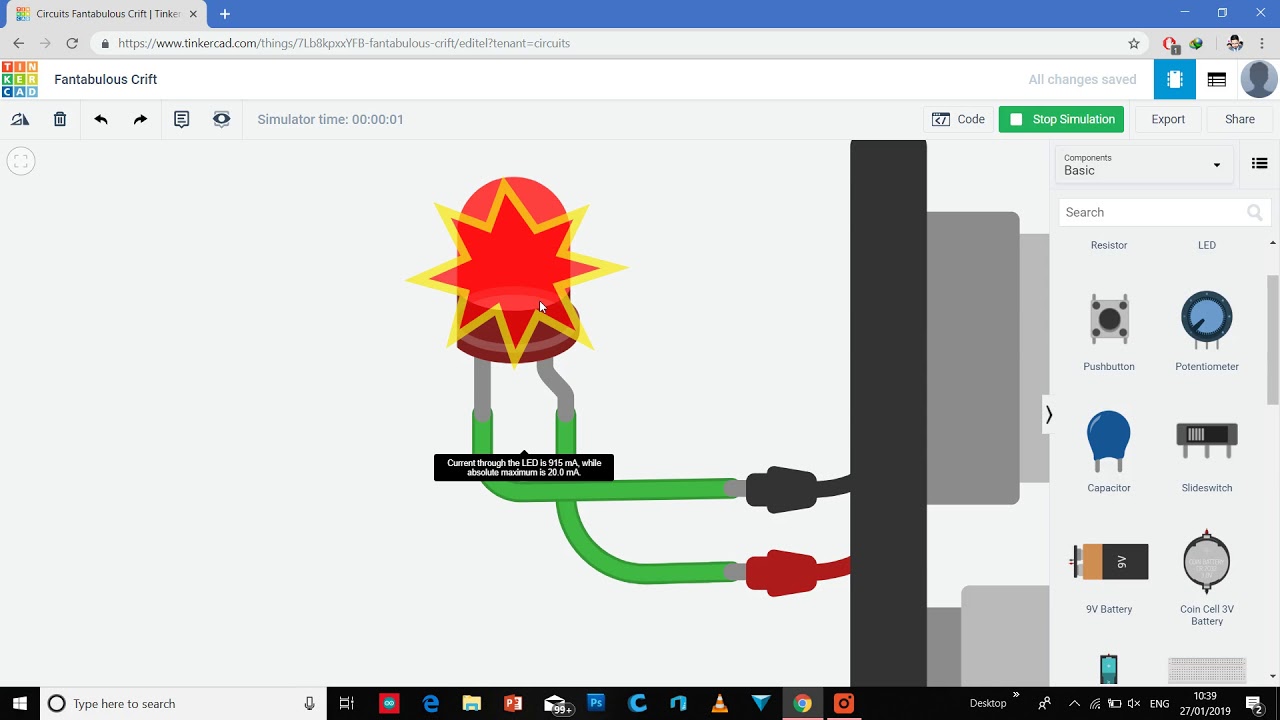Show hidden system tray icons
Screen dimensions: 1280x720
[x=1075, y=703]
